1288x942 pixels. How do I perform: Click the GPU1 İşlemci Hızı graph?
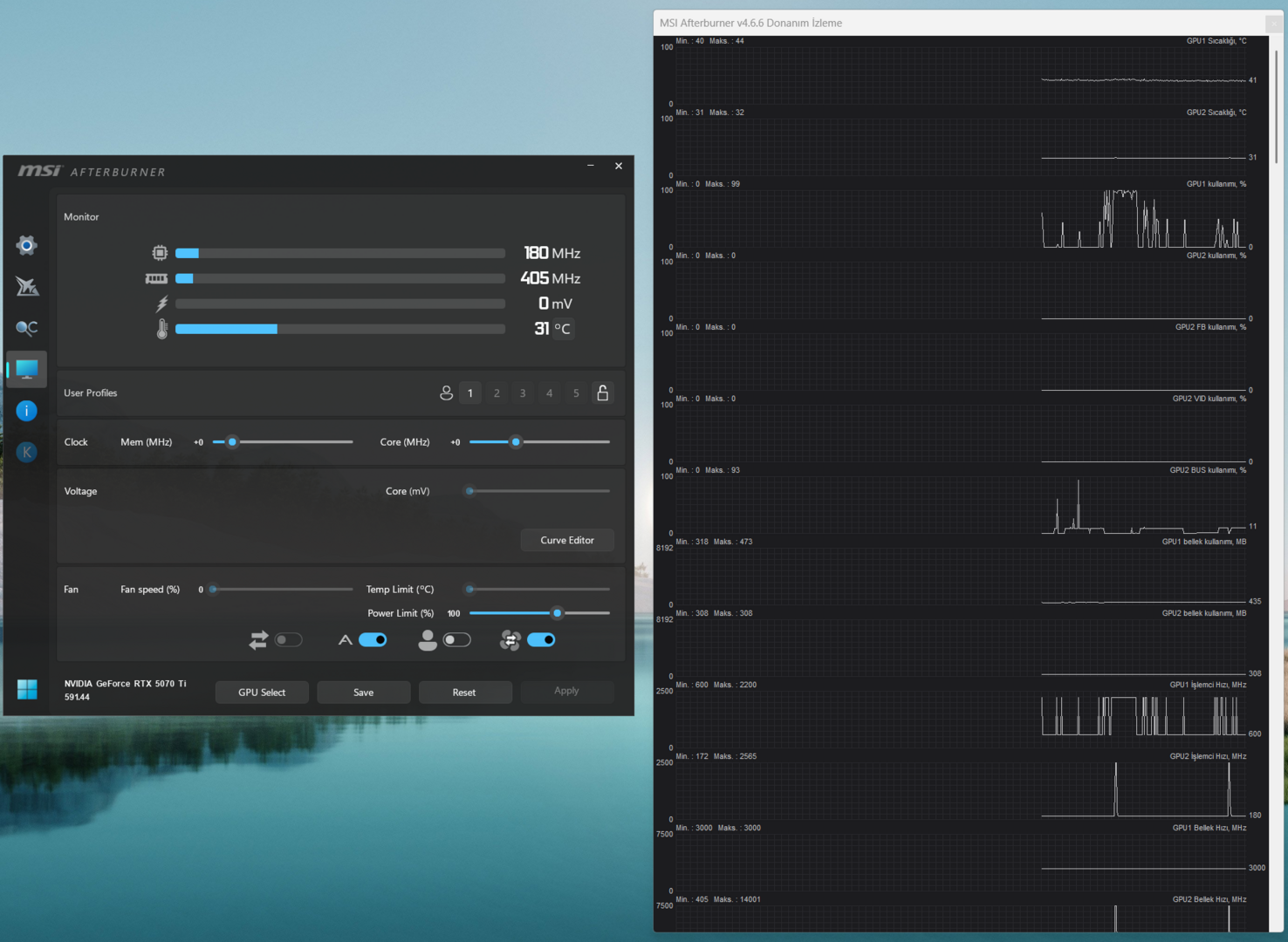(961, 719)
